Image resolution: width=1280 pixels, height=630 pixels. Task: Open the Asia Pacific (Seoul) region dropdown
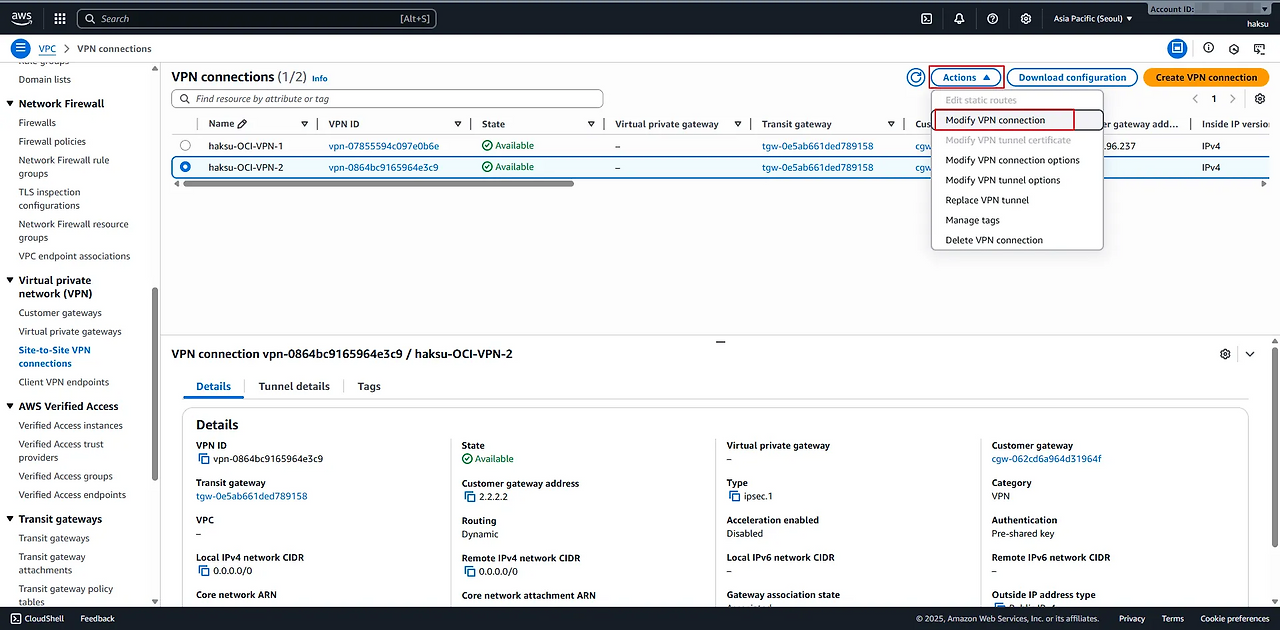(1093, 18)
